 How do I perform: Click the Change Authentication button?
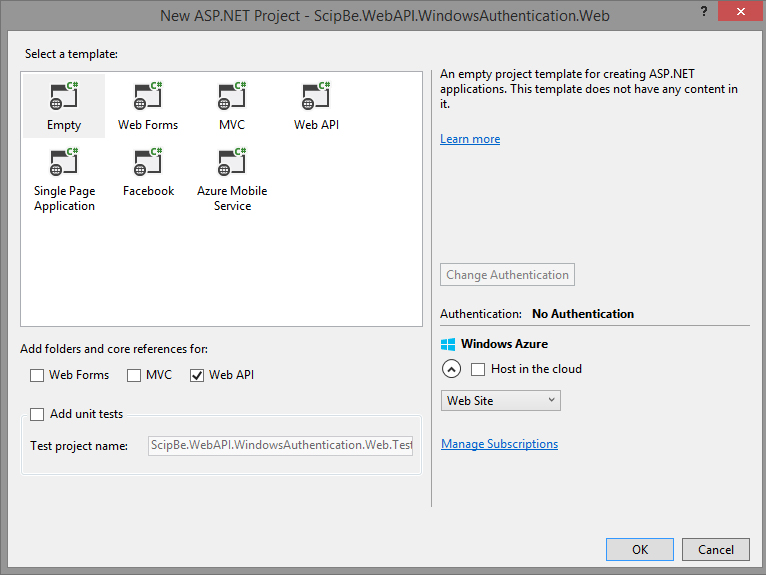point(507,275)
